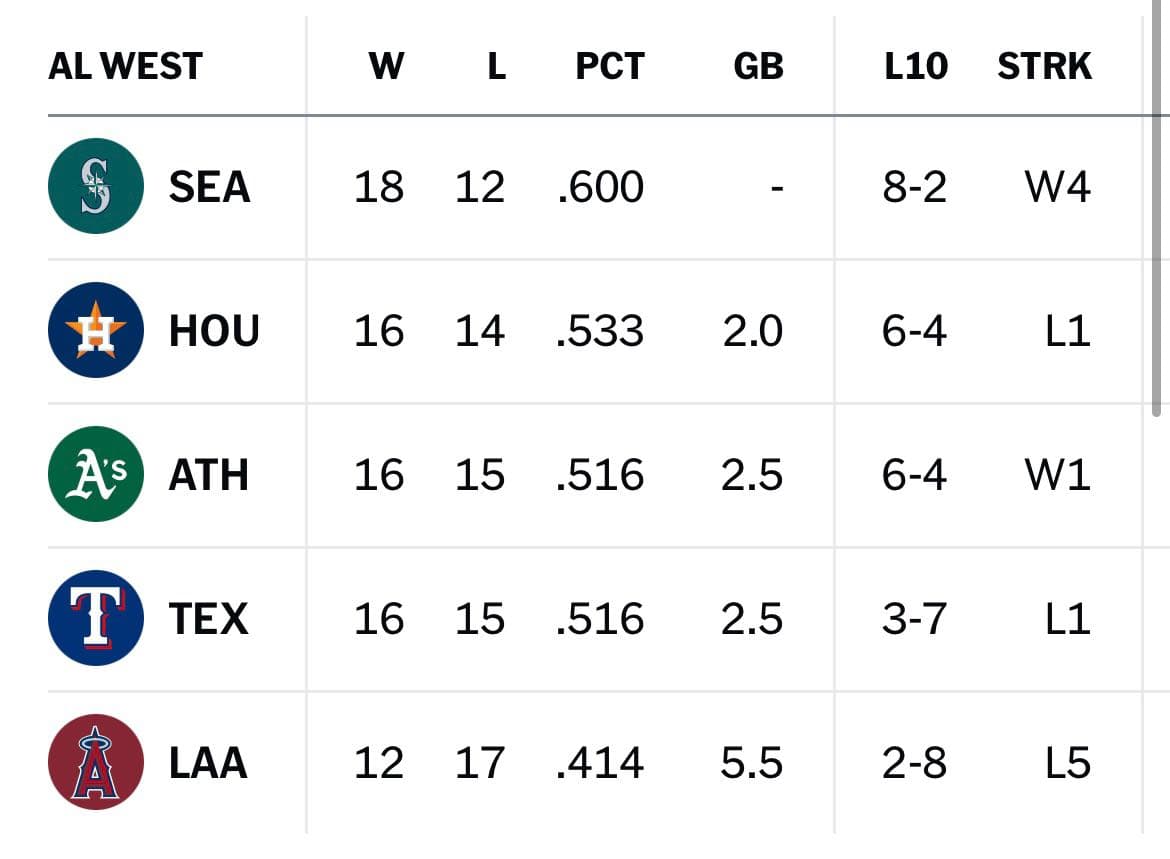Open the LAA team link
Screen dimensions: 1170x859
tap(208, 763)
